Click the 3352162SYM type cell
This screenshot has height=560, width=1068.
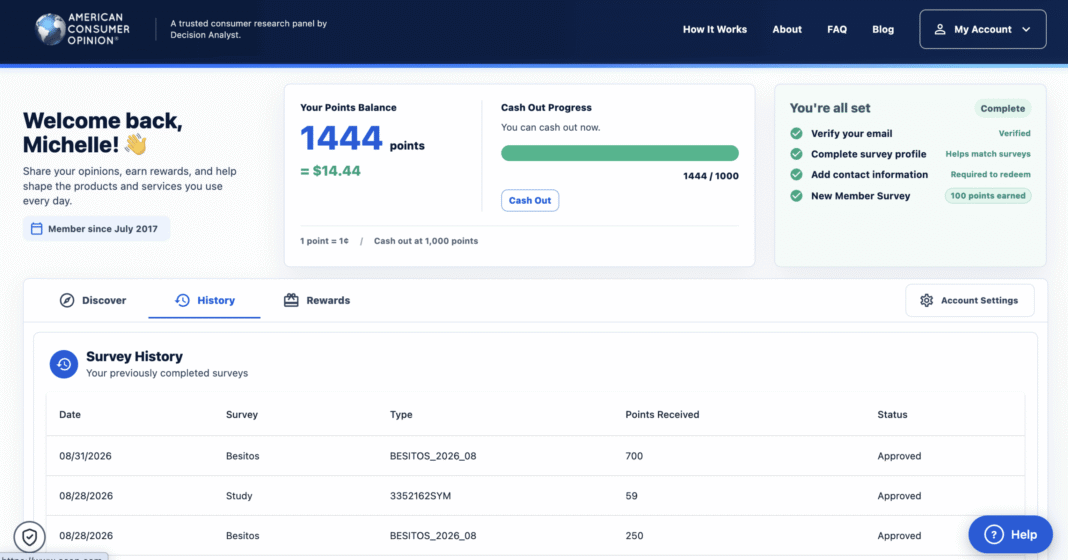pyautogui.click(x=420, y=496)
